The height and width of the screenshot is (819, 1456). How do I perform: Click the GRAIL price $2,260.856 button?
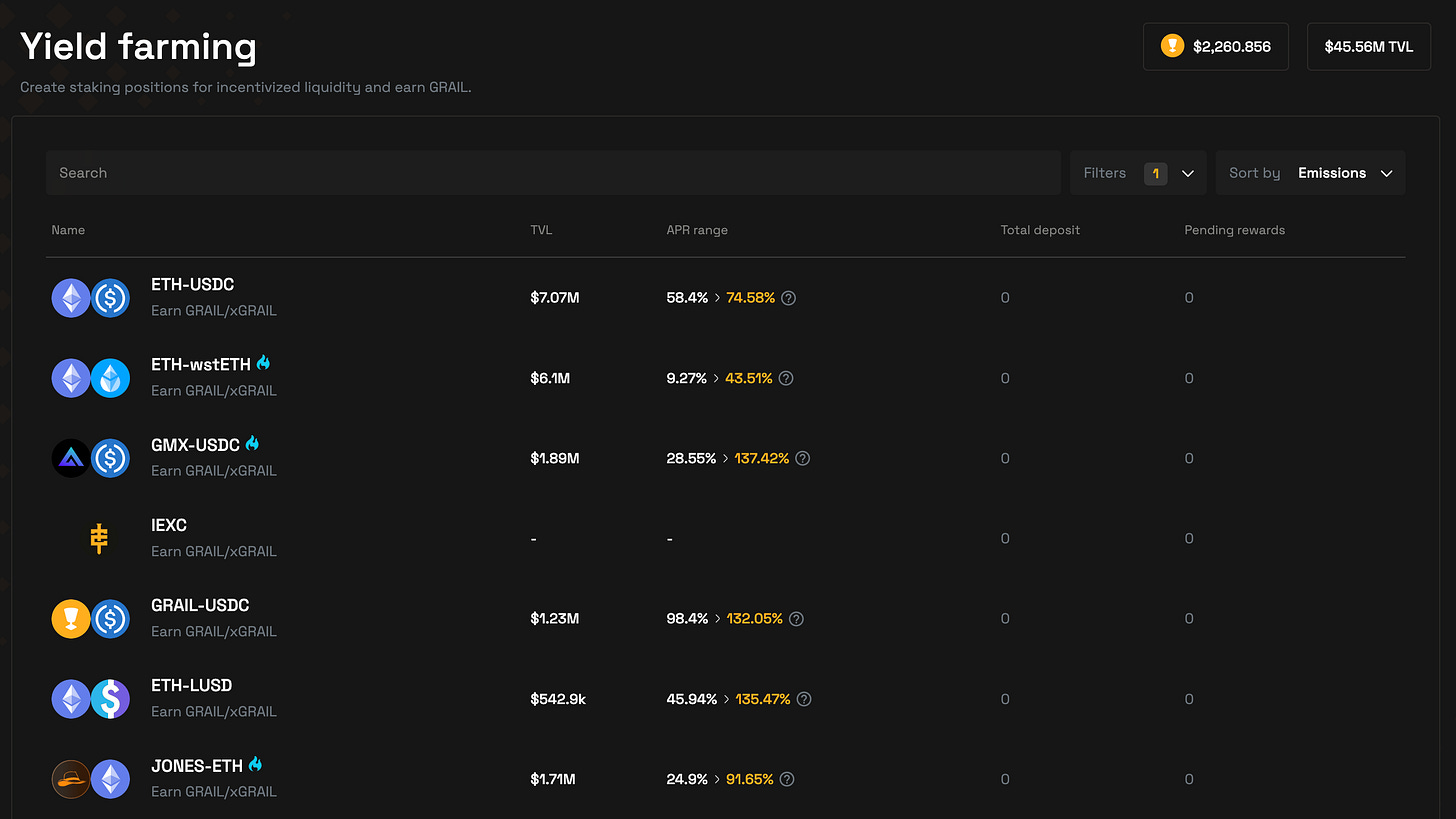click(1216, 46)
